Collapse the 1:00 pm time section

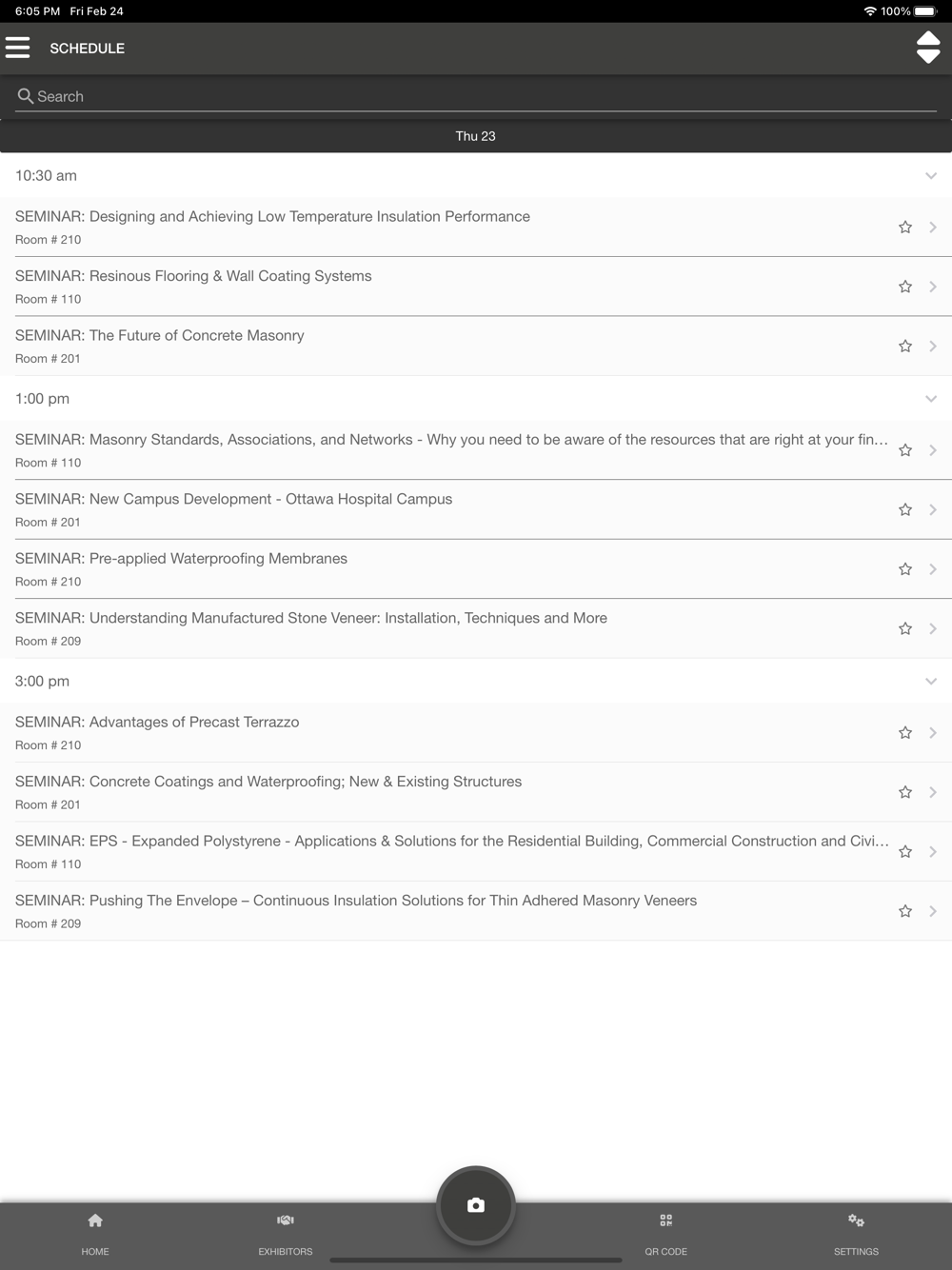click(931, 399)
